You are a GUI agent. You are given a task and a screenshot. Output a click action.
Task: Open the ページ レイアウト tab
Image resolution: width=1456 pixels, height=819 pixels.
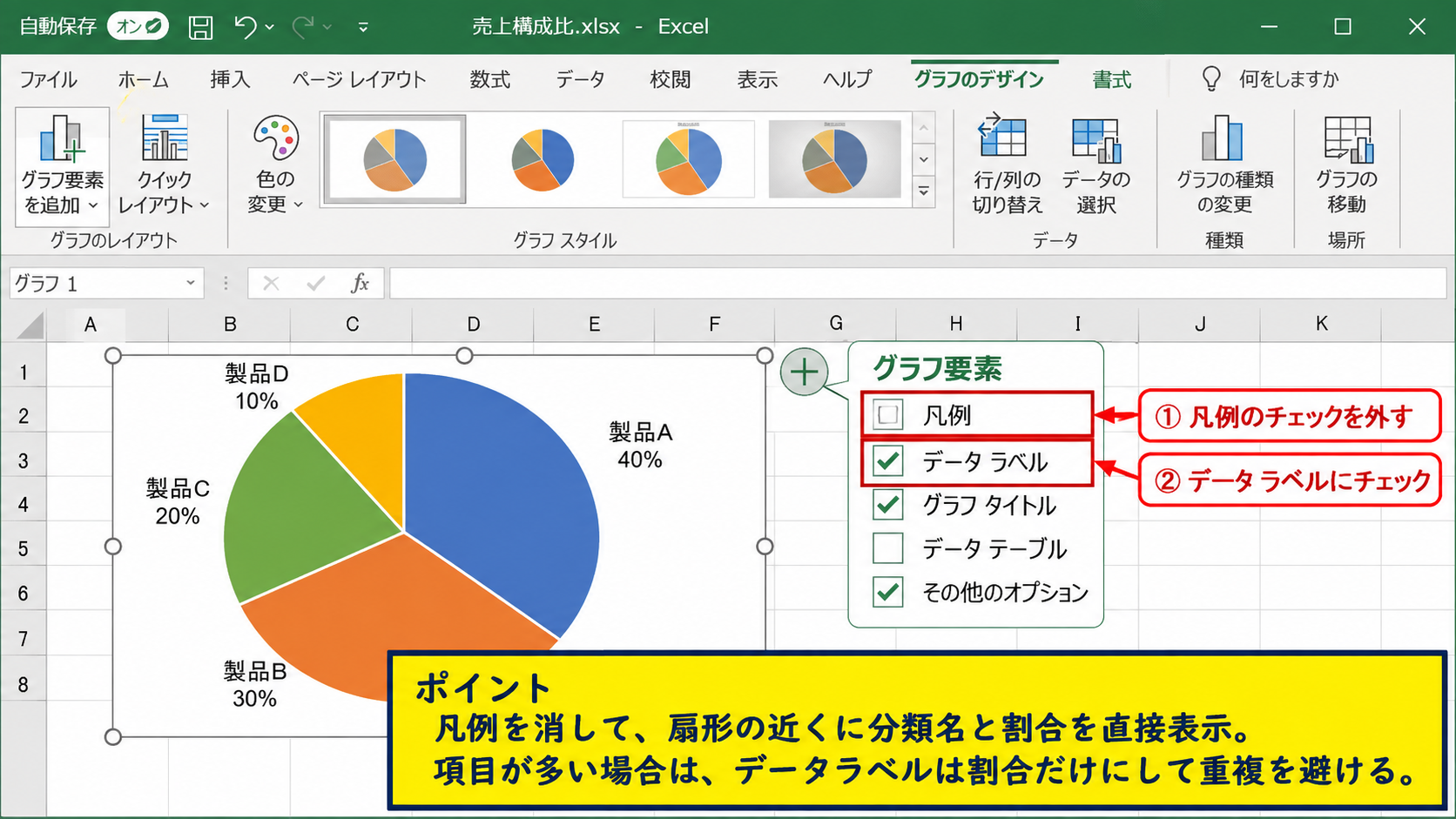[359, 80]
